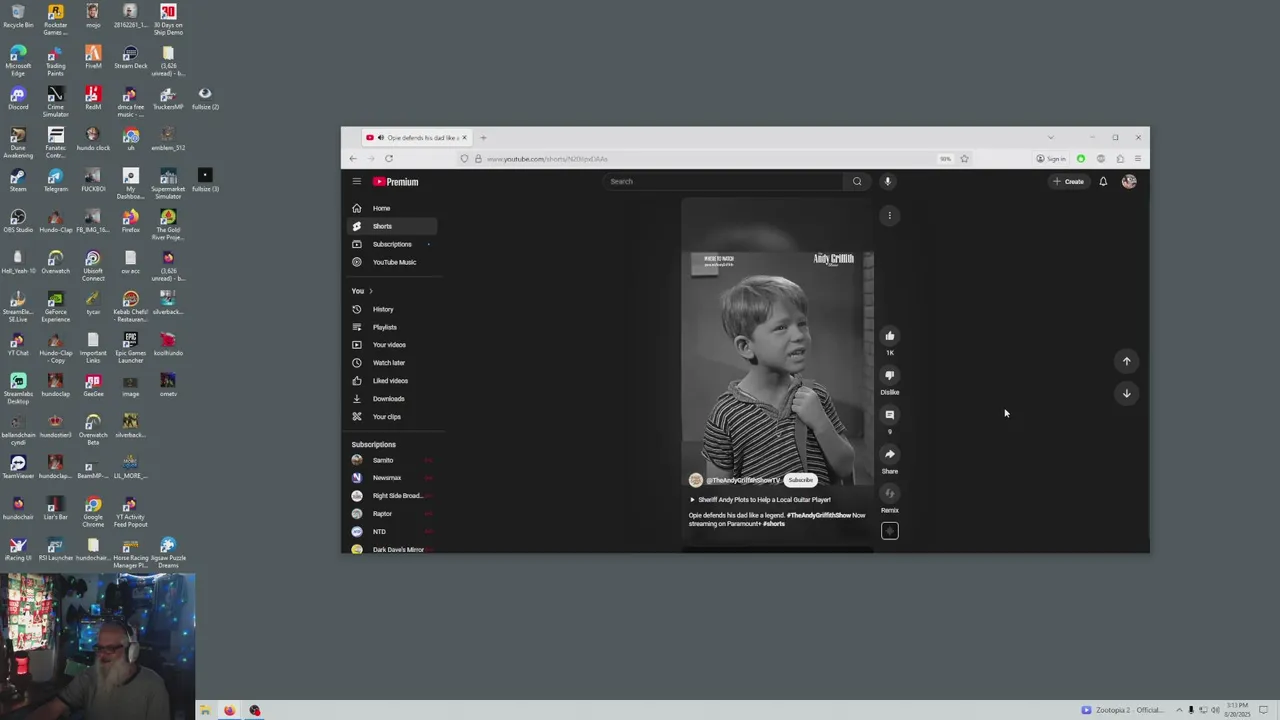Open Steam desktop shortcut
The height and width of the screenshot is (720, 1280).
[x=18, y=181]
